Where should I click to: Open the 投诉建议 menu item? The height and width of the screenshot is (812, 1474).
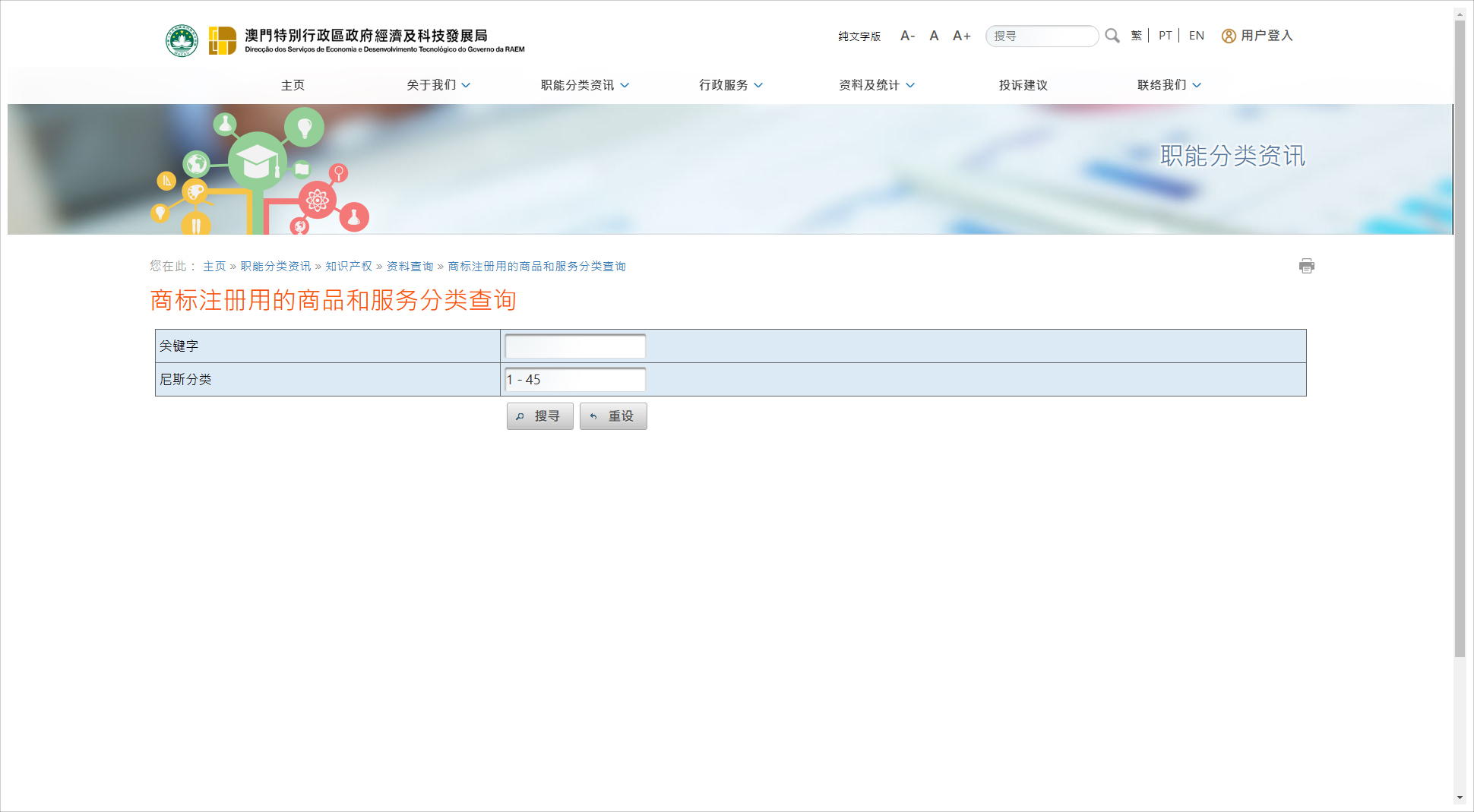point(1023,85)
